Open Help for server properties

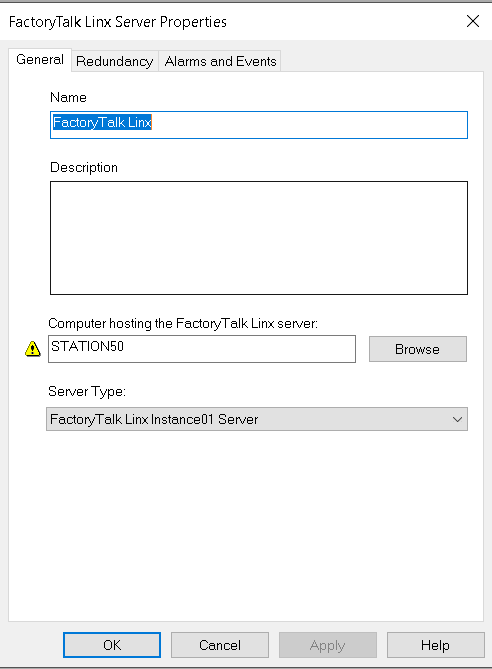pyautogui.click(x=436, y=645)
